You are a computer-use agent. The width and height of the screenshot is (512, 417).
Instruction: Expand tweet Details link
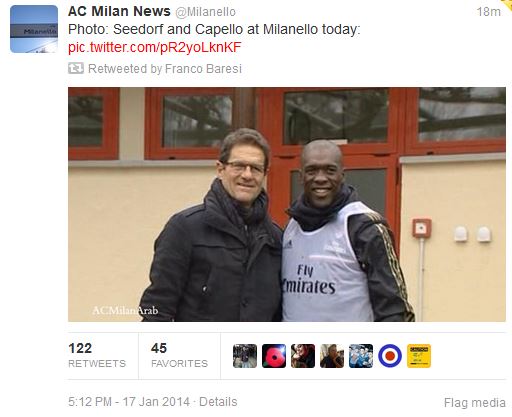(x=218, y=402)
